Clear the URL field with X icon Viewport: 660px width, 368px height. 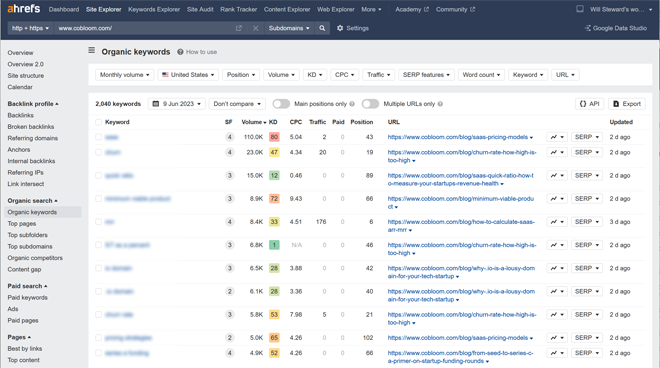(x=255, y=28)
